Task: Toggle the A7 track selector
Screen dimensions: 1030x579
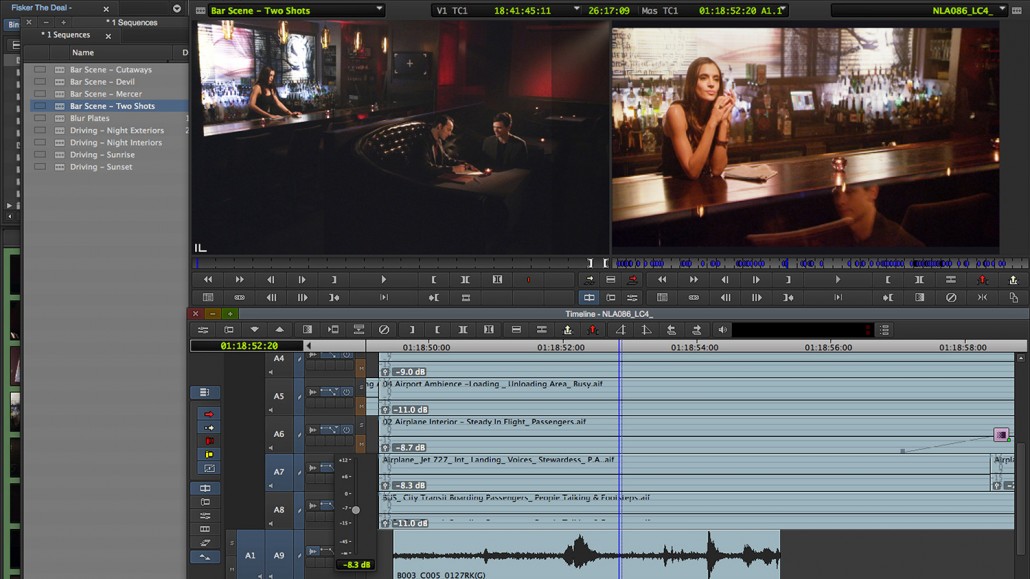Action: pyautogui.click(x=279, y=472)
